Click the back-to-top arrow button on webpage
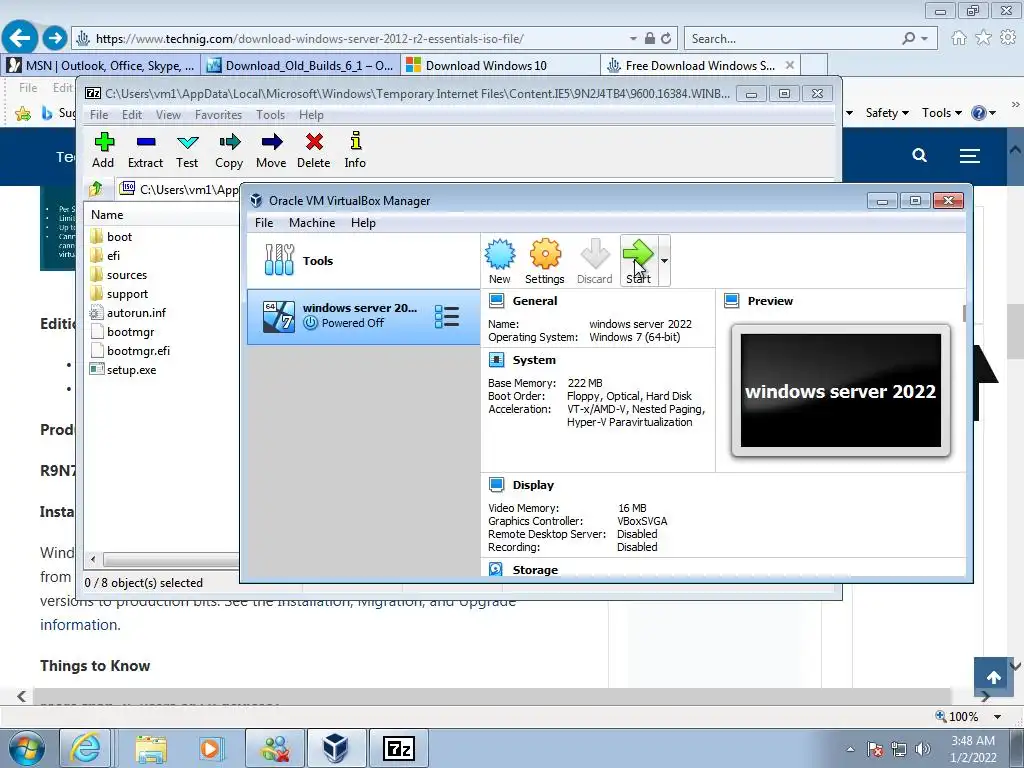 [x=994, y=677]
